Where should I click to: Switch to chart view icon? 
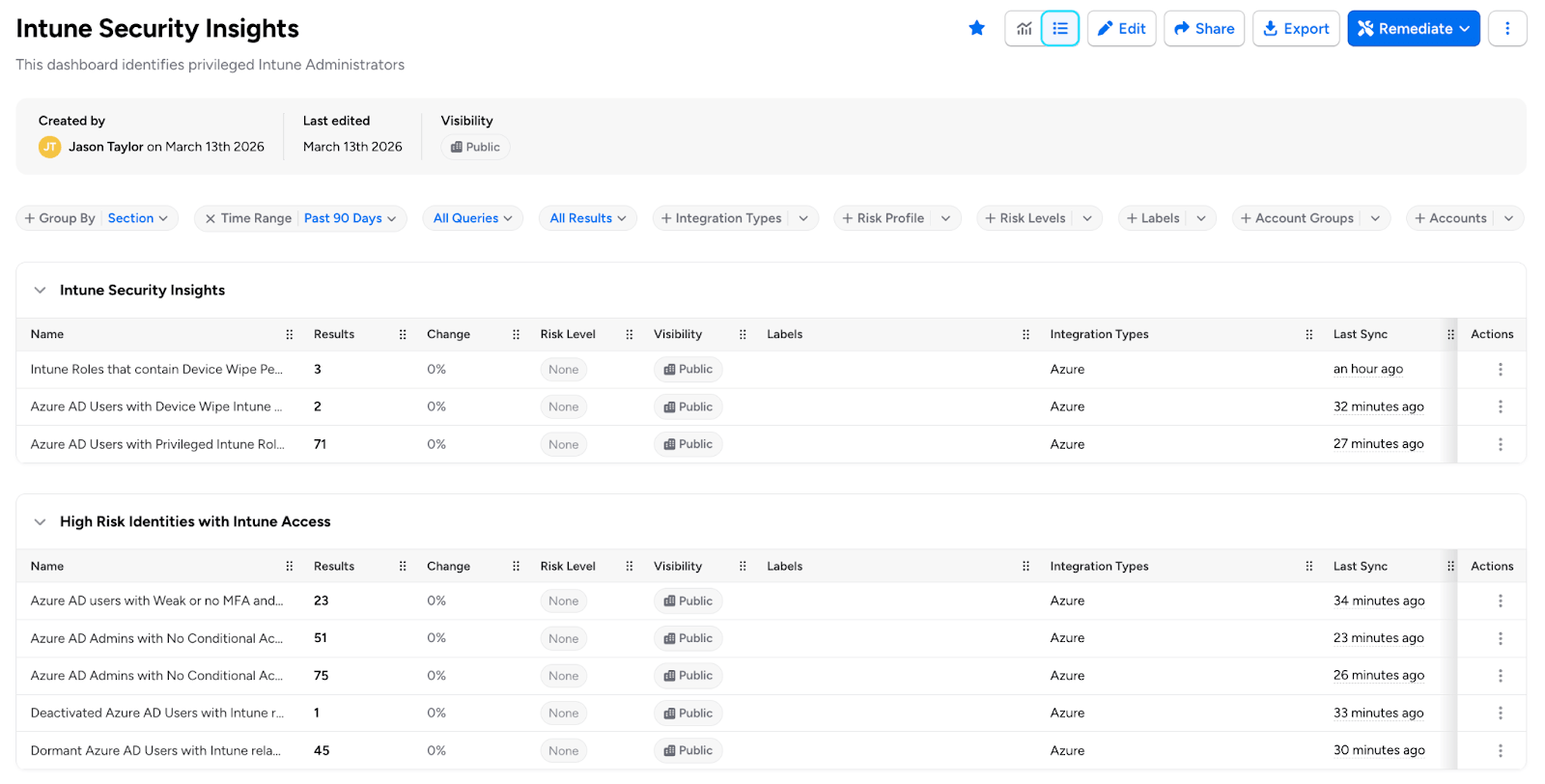pos(1024,29)
